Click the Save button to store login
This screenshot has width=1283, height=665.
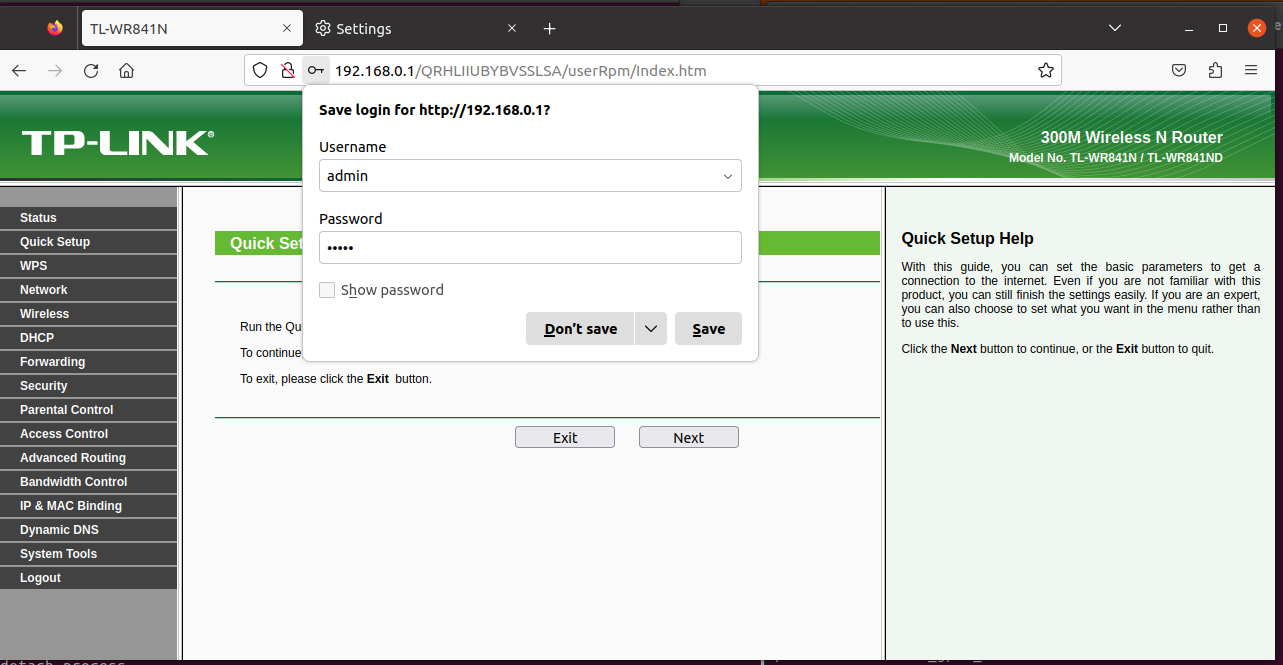coord(708,328)
